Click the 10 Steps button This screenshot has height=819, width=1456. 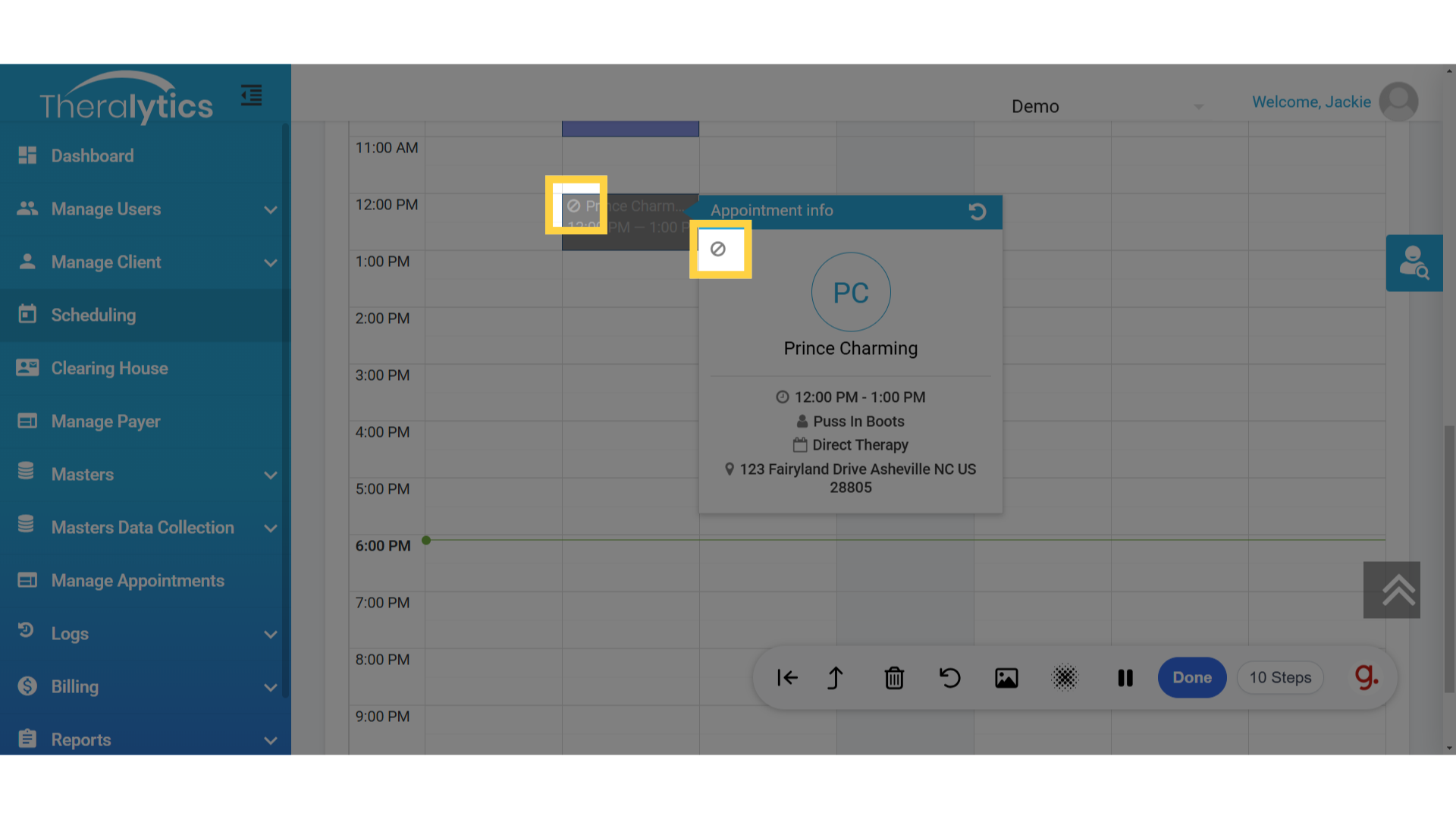pos(1280,678)
